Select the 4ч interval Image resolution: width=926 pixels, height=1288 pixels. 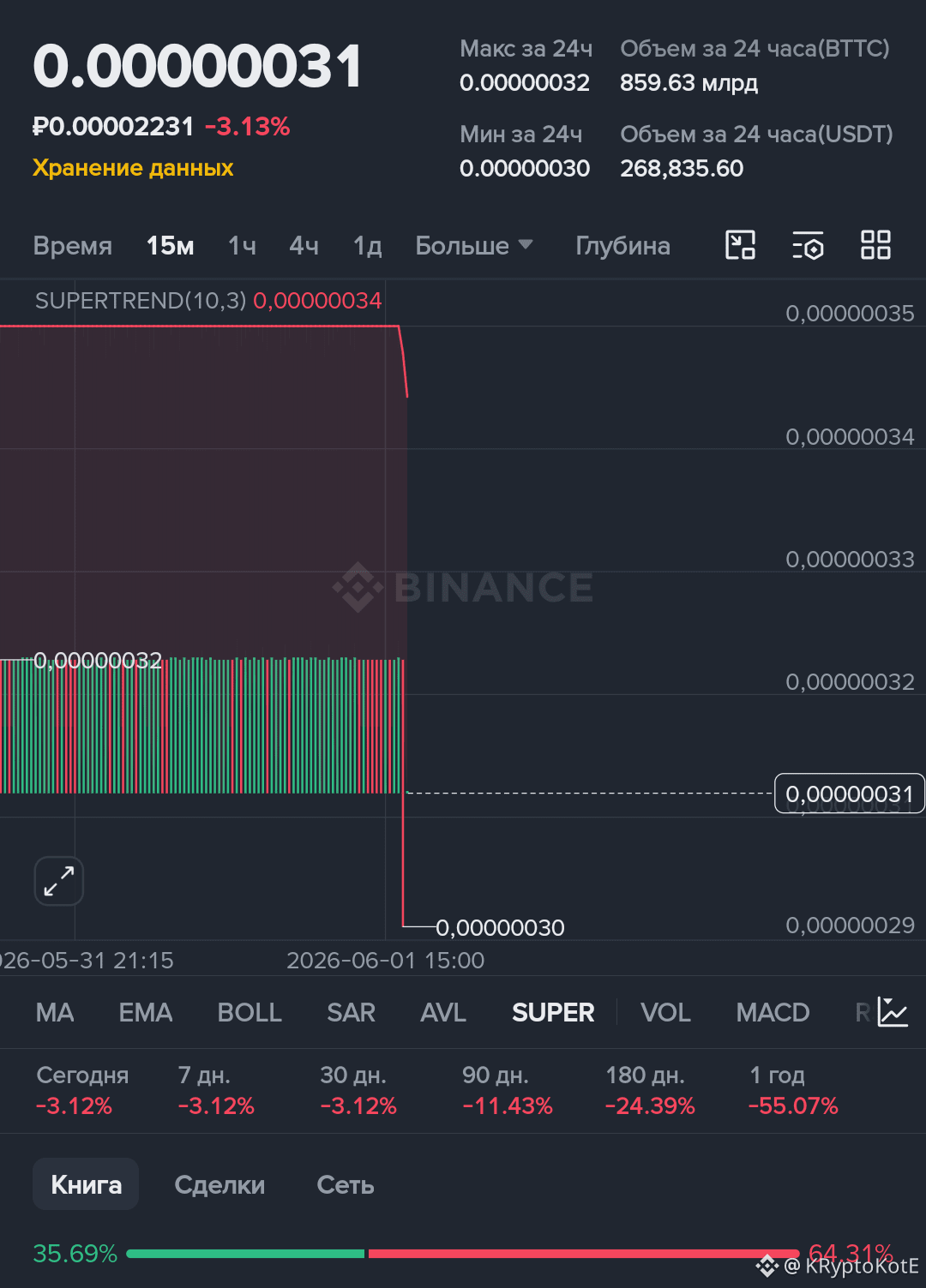pos(304,246)
